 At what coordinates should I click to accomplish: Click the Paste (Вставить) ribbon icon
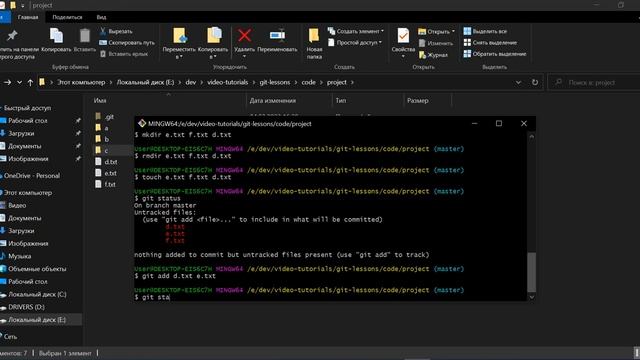coord(84,36)
